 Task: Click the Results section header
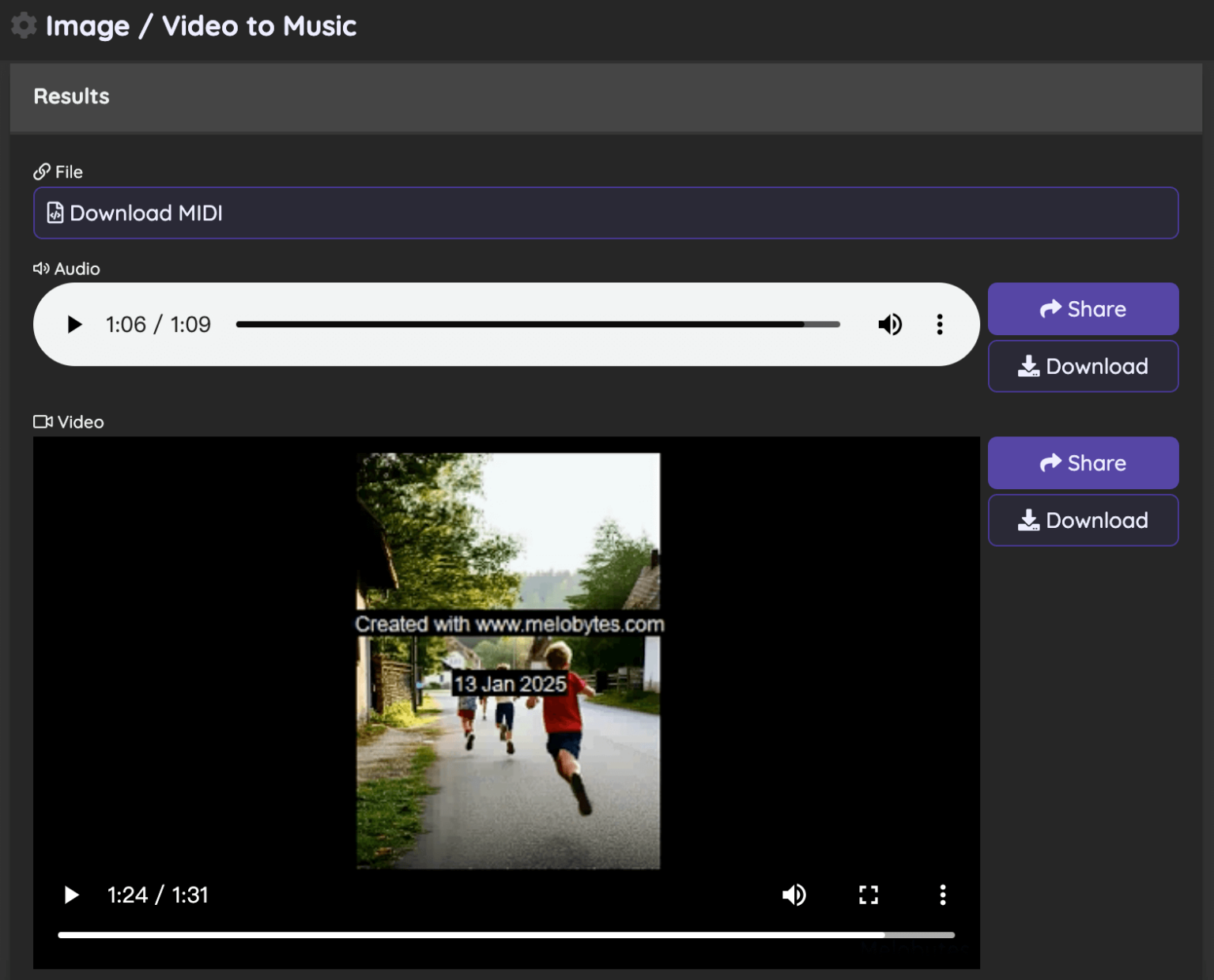tap(71, 96)
